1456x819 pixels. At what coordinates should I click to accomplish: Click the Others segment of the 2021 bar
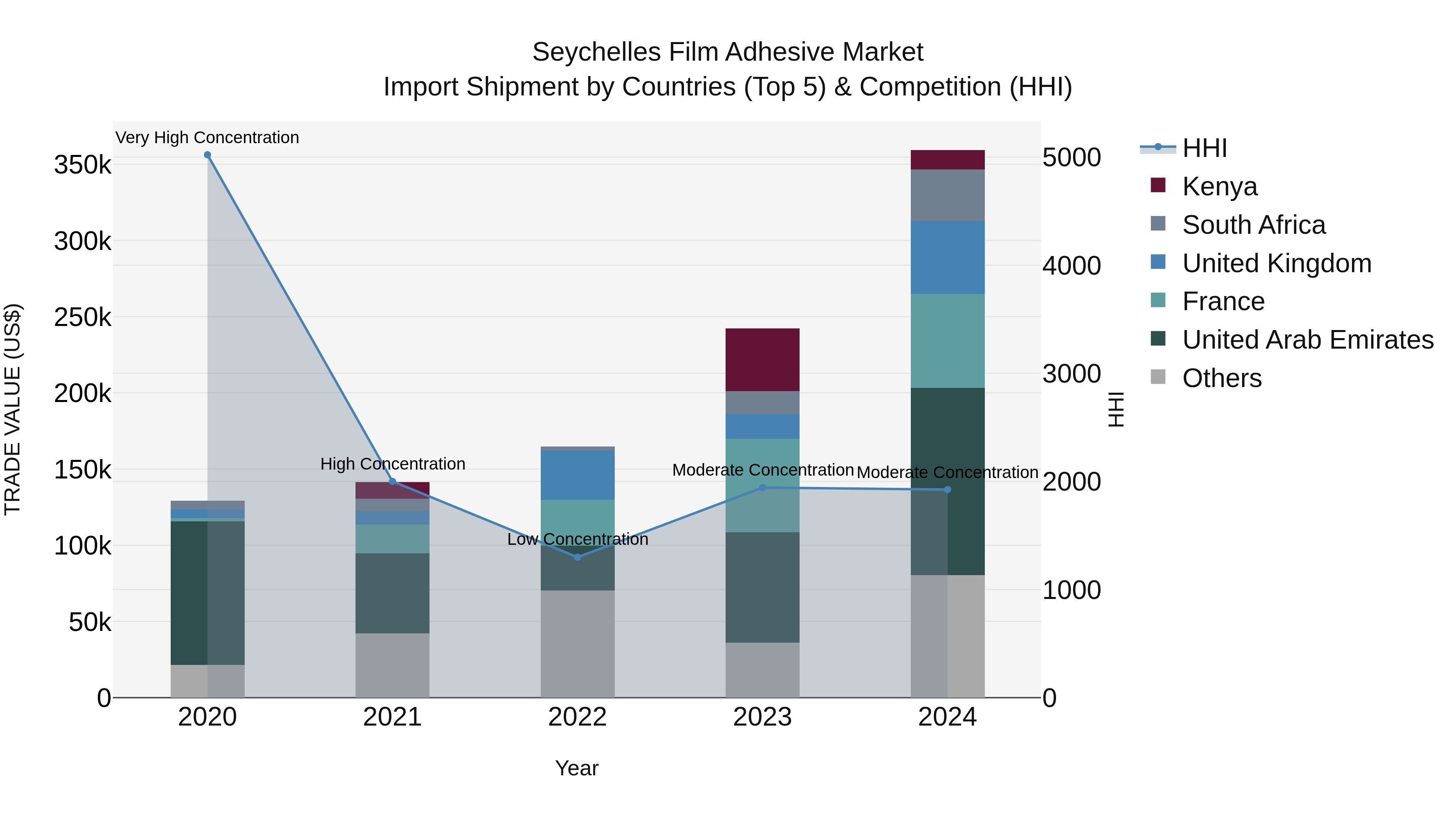pyautogui.click(x=393, y=666)
